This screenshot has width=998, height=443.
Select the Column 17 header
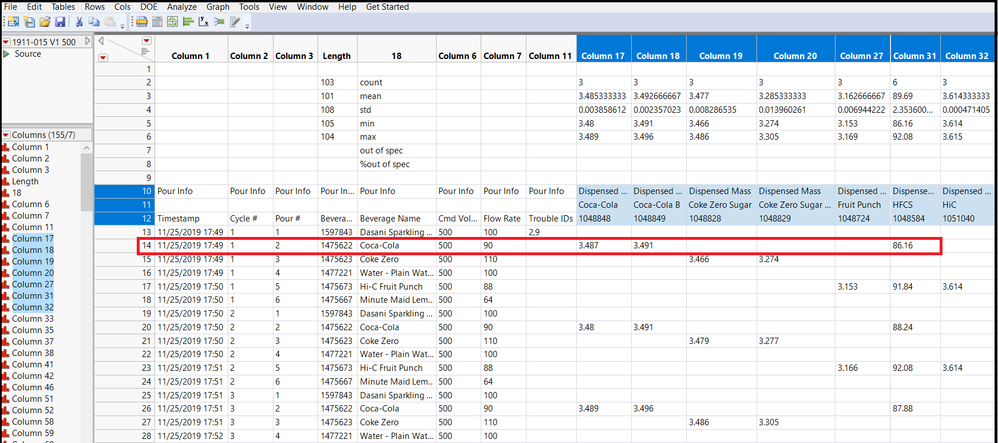[603, 55]
